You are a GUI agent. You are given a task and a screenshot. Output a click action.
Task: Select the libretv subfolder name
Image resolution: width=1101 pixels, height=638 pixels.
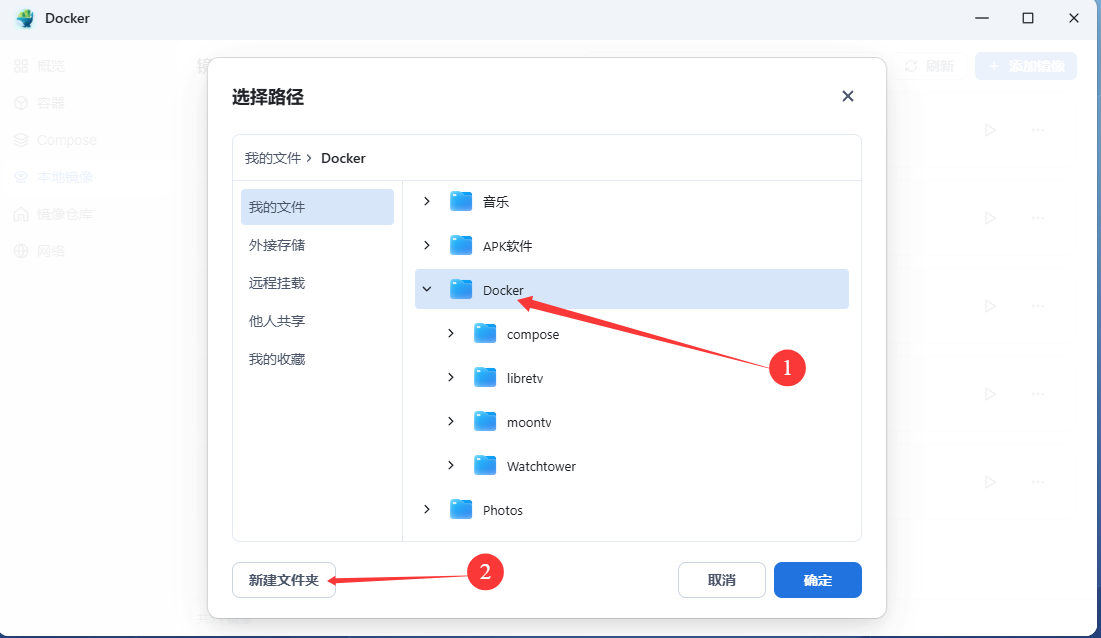(x=525, y=378)
